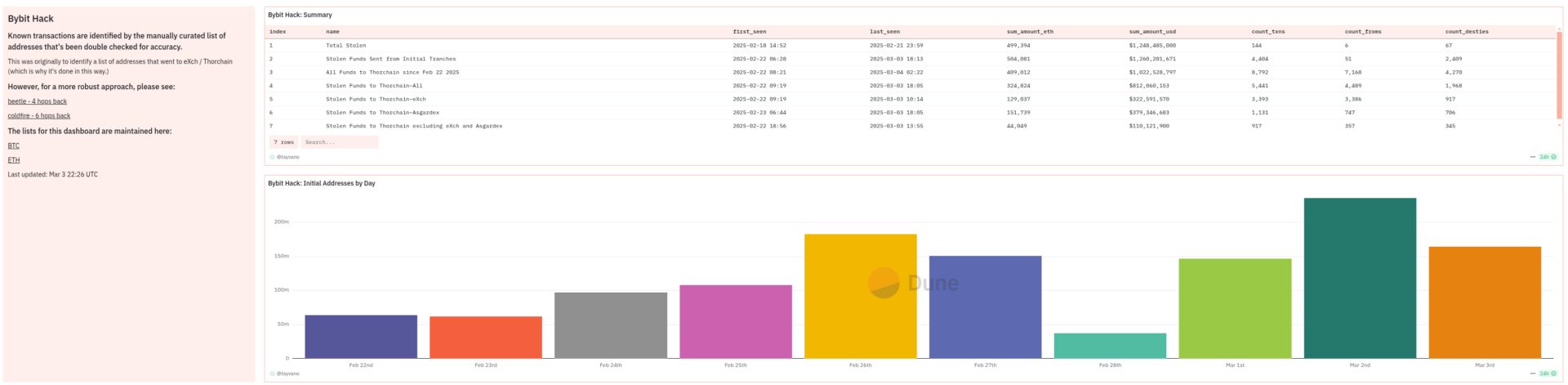Click the '$1,022,528,797' USD value
Screen dimensions: 1568x385
pos(1153,73)
